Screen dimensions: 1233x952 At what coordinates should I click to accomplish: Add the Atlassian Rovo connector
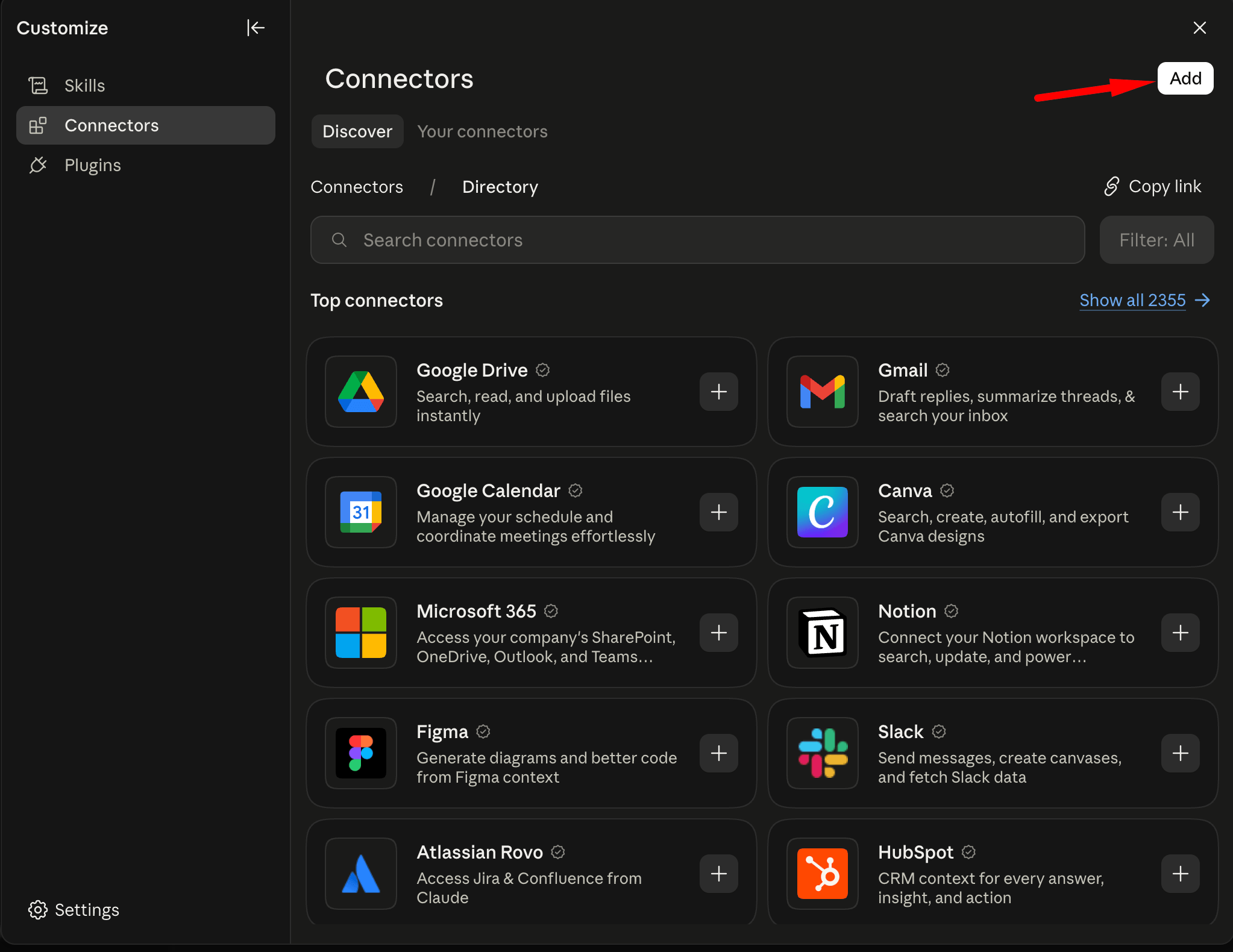[718, 874]
